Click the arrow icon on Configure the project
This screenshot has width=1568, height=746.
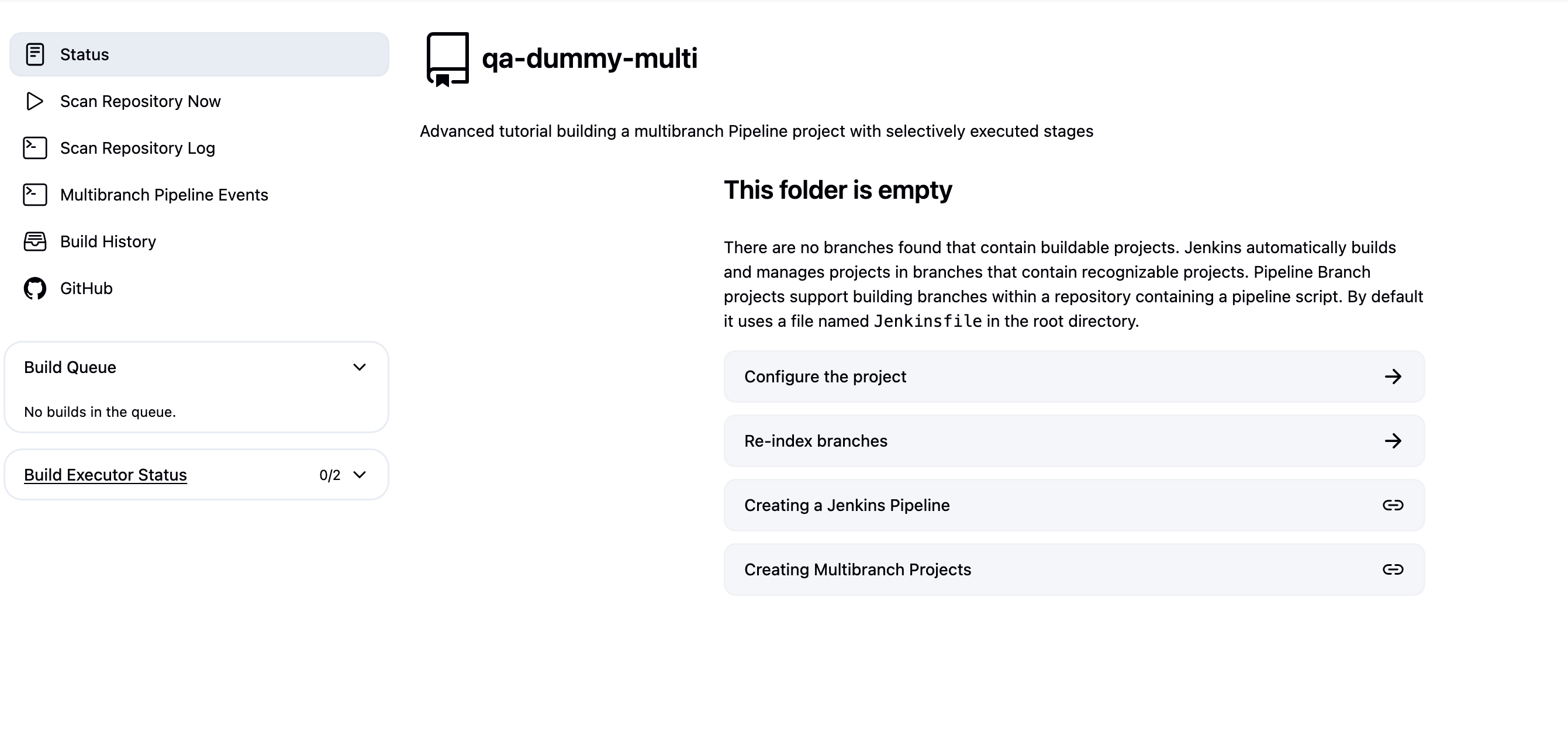click(x=1393, y=377)
